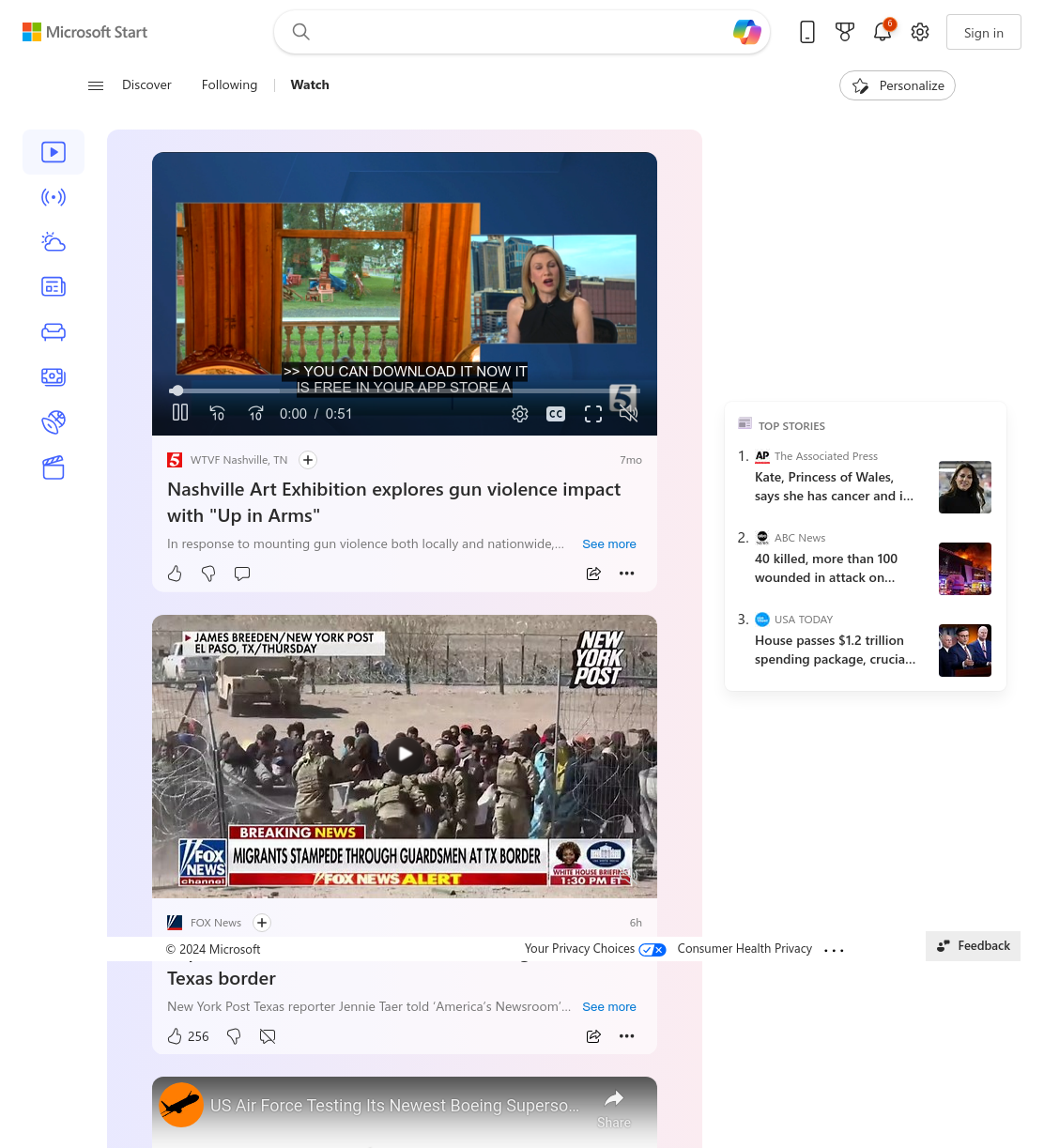
Task: Click inside the search input field
Action: pyautogui.click(x=521, y=32)
